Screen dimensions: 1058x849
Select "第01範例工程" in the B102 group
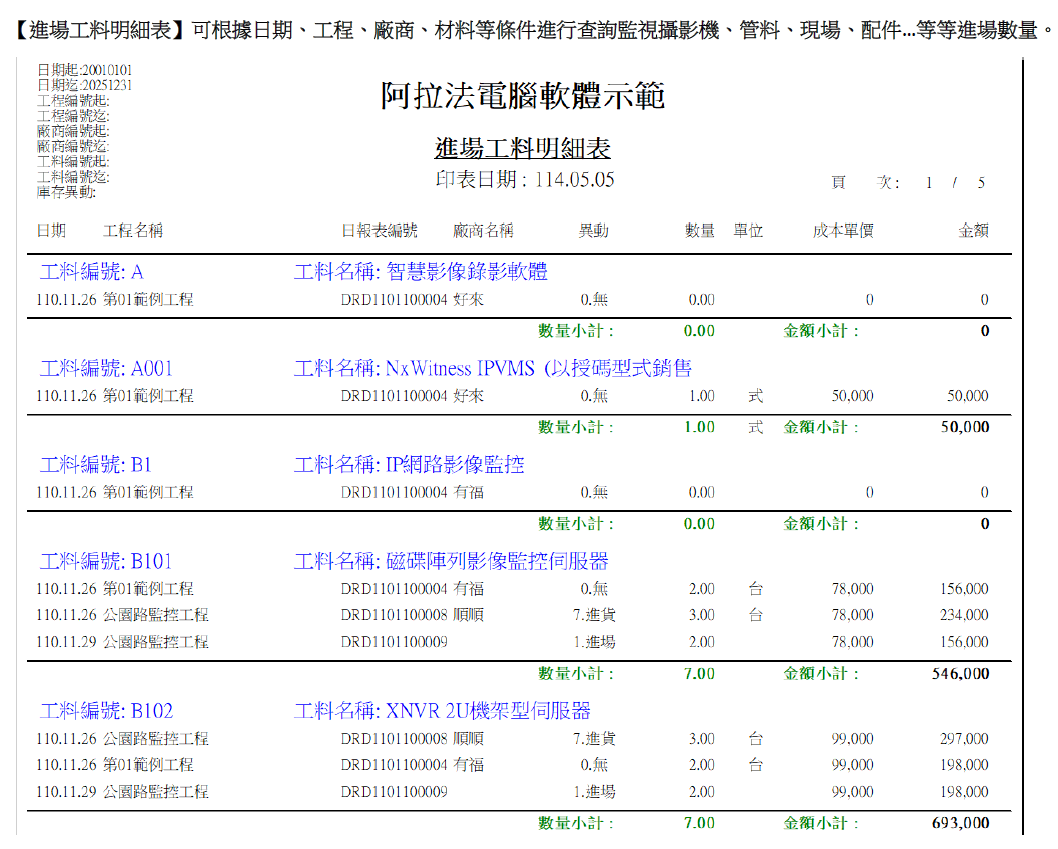pyautogui.click(x=148, y=765)
